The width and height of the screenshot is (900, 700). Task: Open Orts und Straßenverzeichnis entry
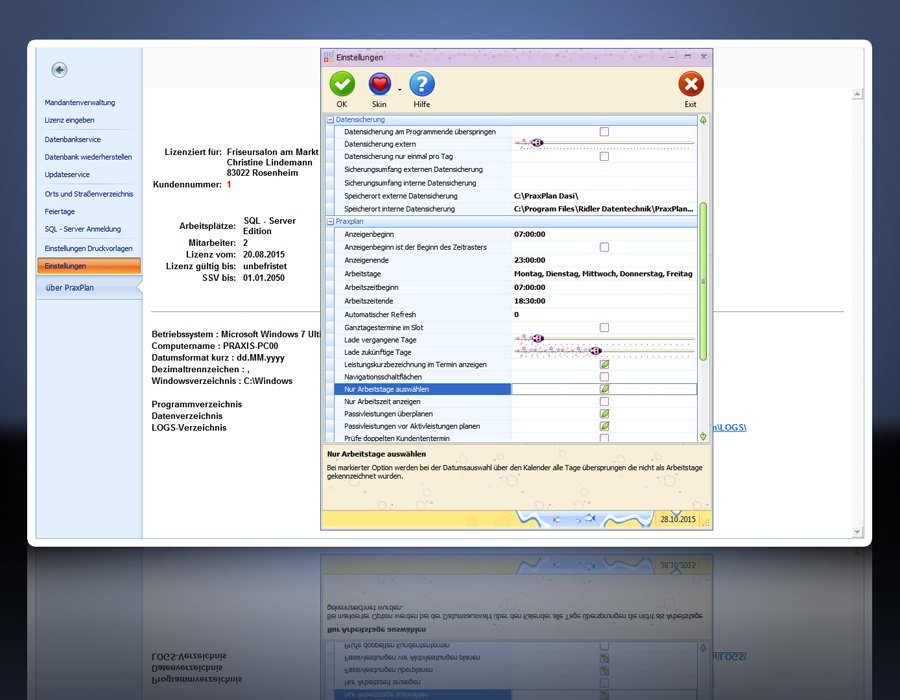89,194
